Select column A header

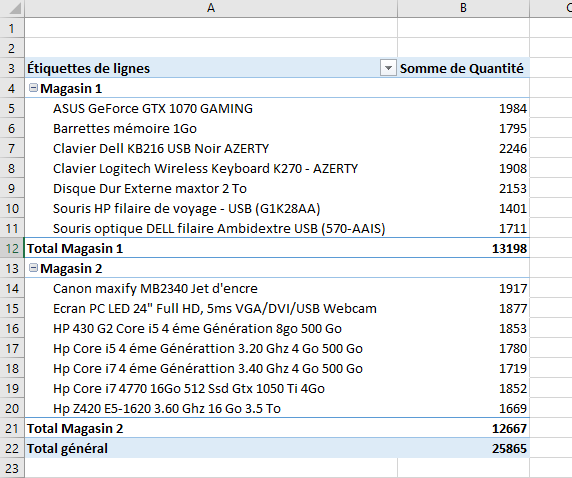[x=211, y=8]
